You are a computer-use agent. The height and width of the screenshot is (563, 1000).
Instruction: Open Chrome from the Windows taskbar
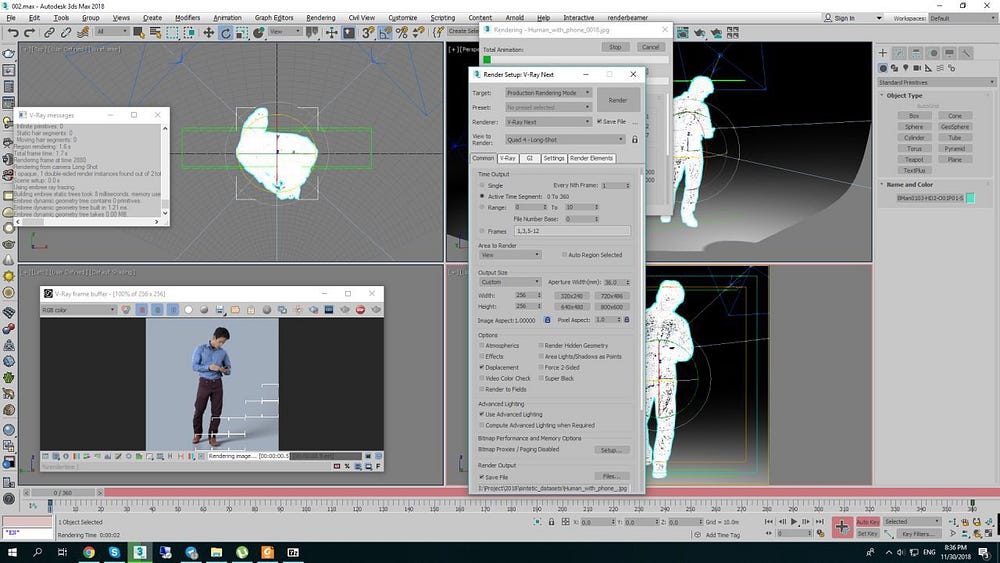[89, 552]
